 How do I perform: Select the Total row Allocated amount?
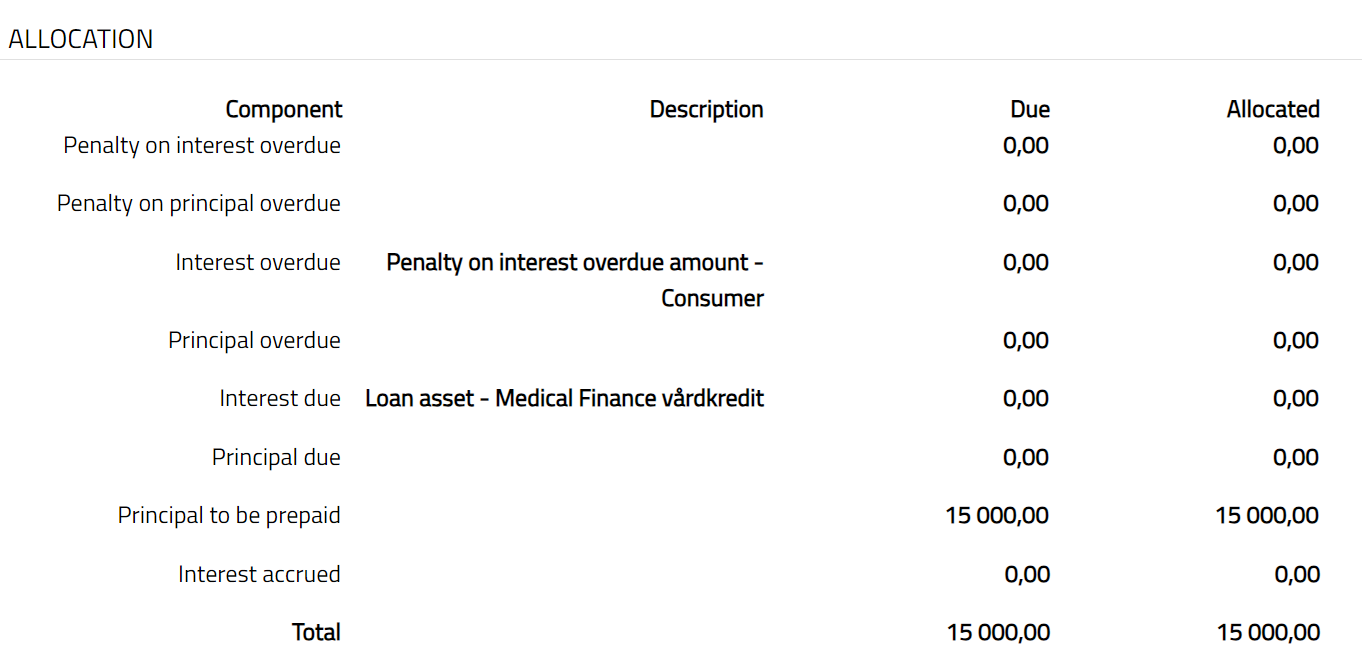[x=1268, y=632]
